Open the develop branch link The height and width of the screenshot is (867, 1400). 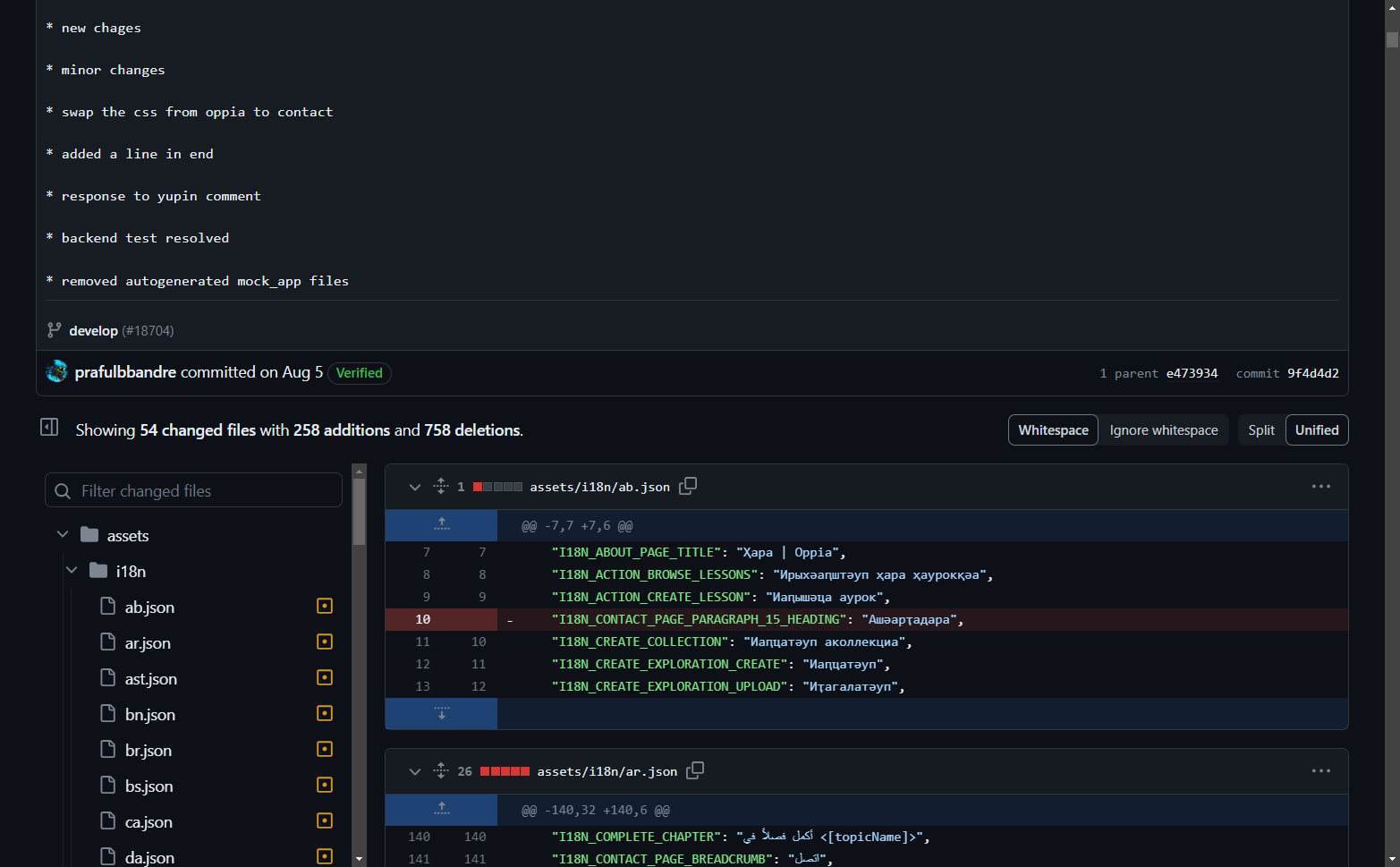93,331
